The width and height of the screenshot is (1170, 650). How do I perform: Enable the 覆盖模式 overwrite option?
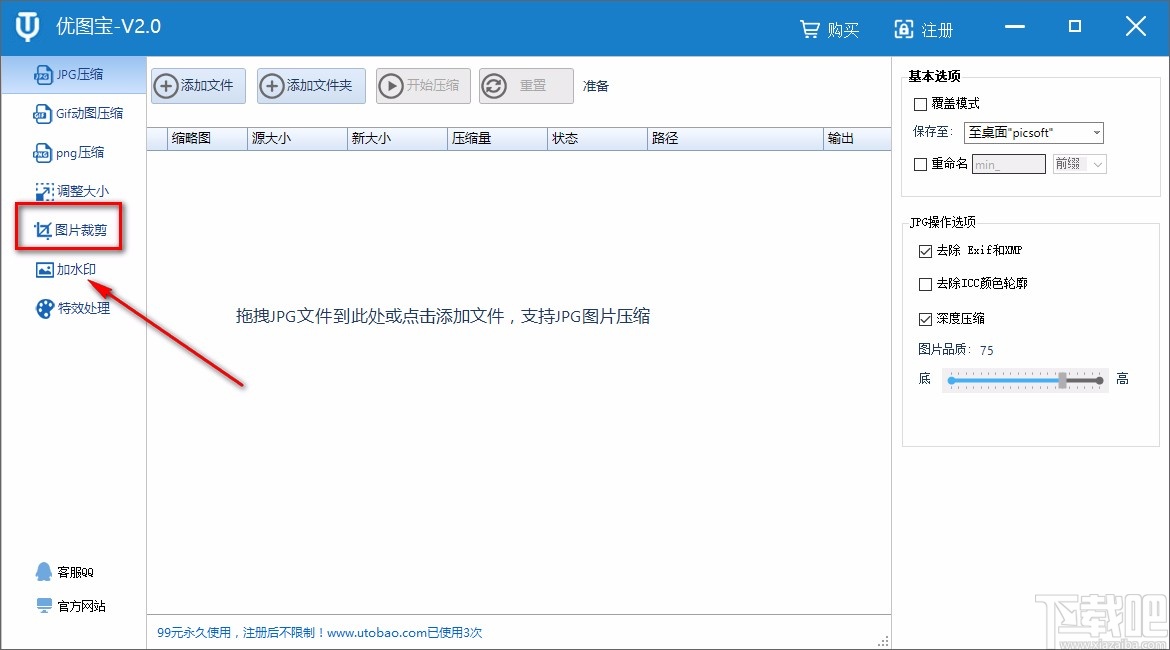point(919,104)
